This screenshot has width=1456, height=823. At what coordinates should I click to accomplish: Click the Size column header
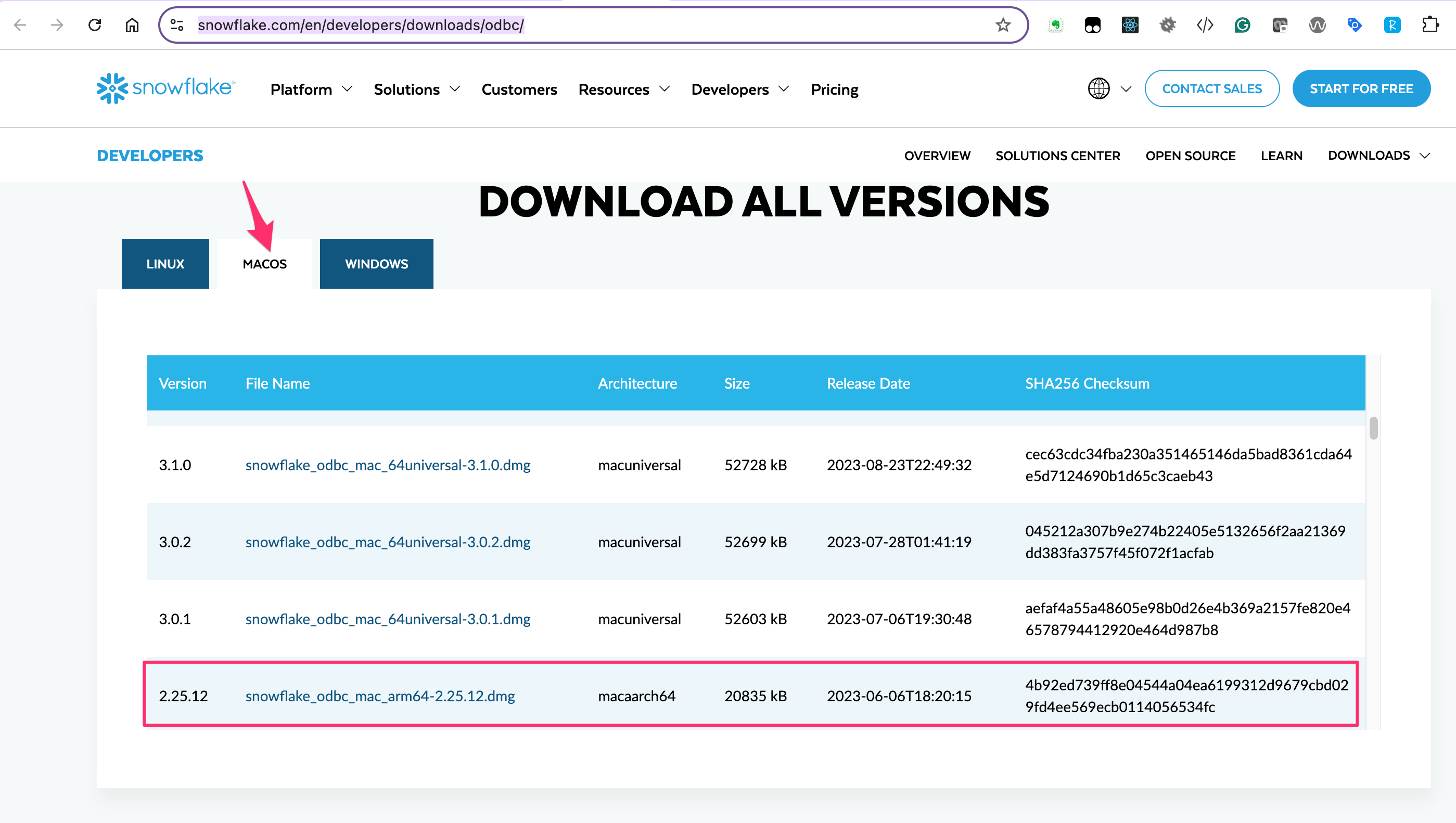(x=736, y=383)
